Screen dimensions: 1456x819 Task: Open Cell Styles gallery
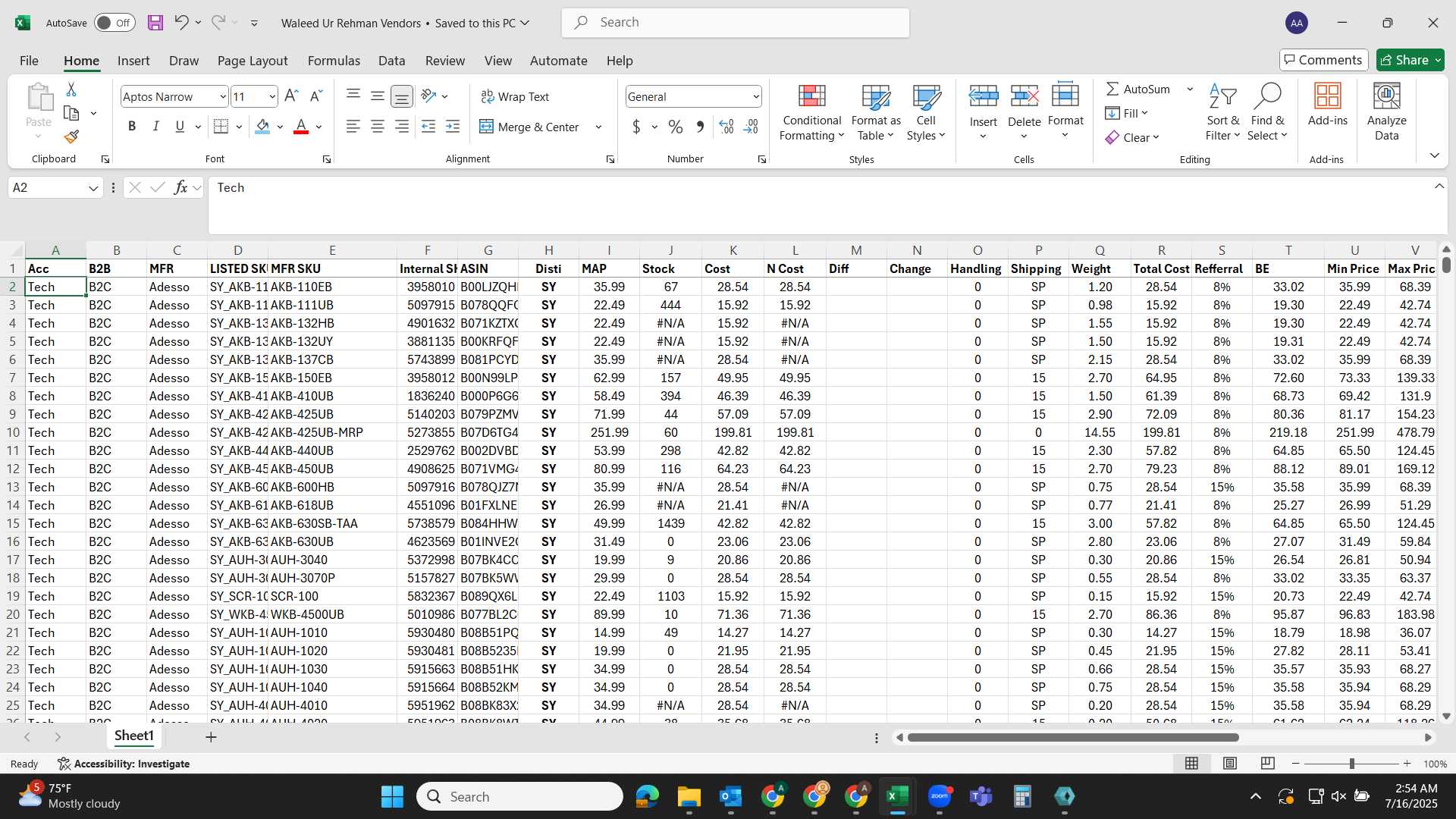pos(926,113)
